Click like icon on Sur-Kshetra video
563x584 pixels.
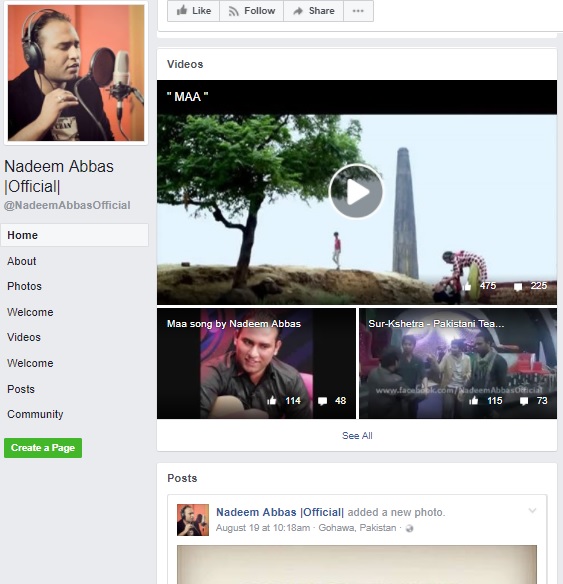tap(474, 400)
